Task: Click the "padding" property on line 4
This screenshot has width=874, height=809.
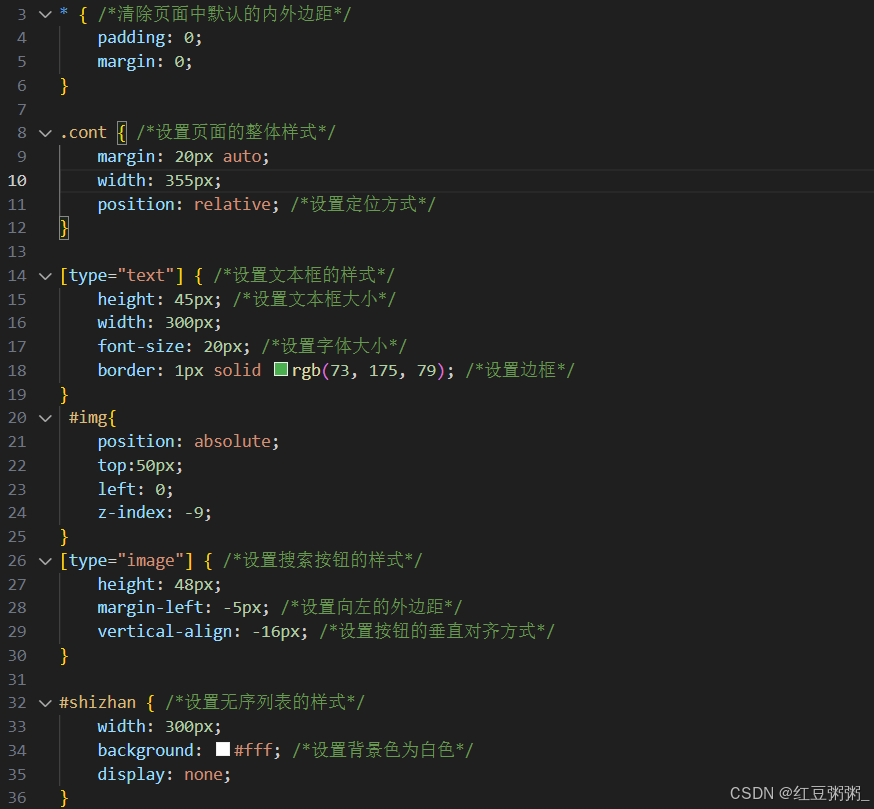Action: coord(132,38)
